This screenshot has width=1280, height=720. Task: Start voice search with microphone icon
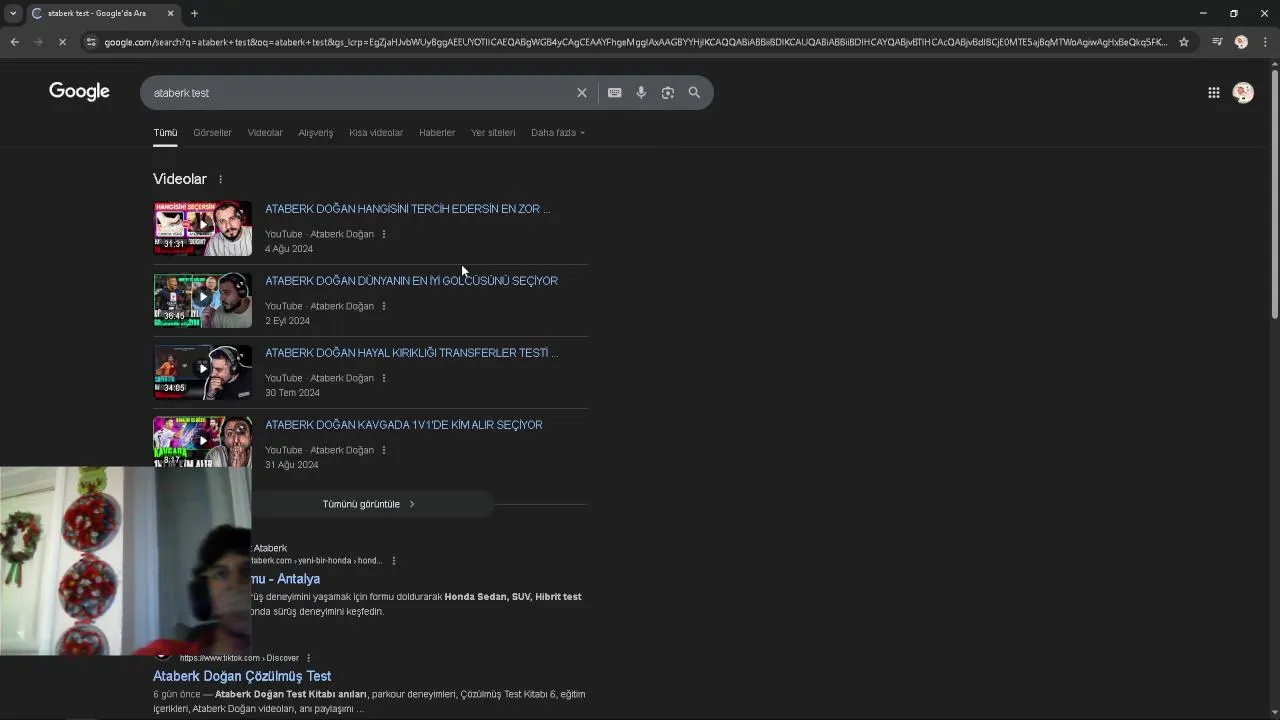641,93
